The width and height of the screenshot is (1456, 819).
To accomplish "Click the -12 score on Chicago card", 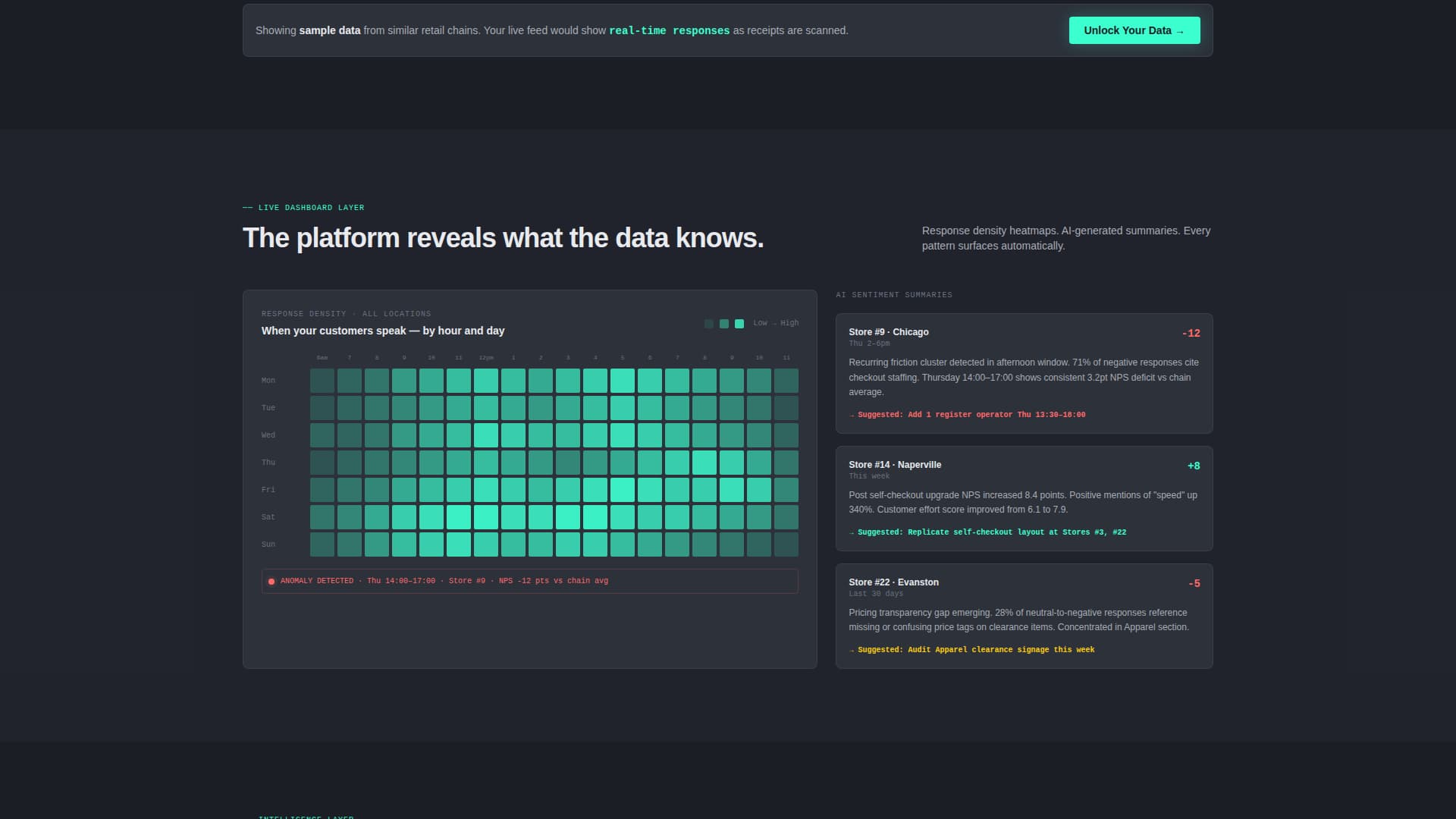I will (x=1191, y=333).
